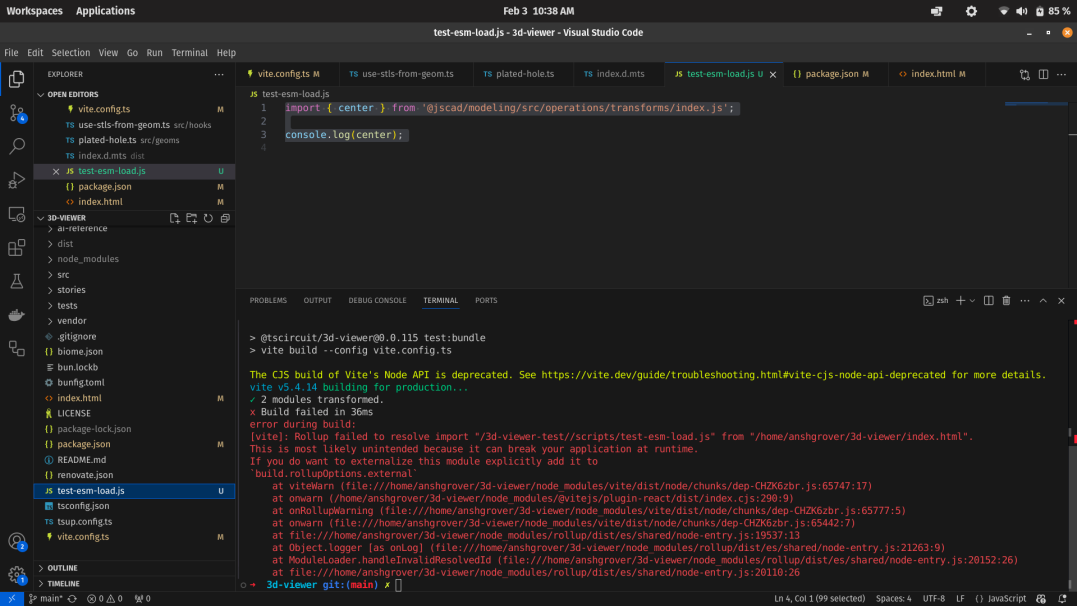This screenshot has width=1077, height=606.
Task: Open the Remote Explorer view
Action: pyautogui.click(x=16, y=214)
